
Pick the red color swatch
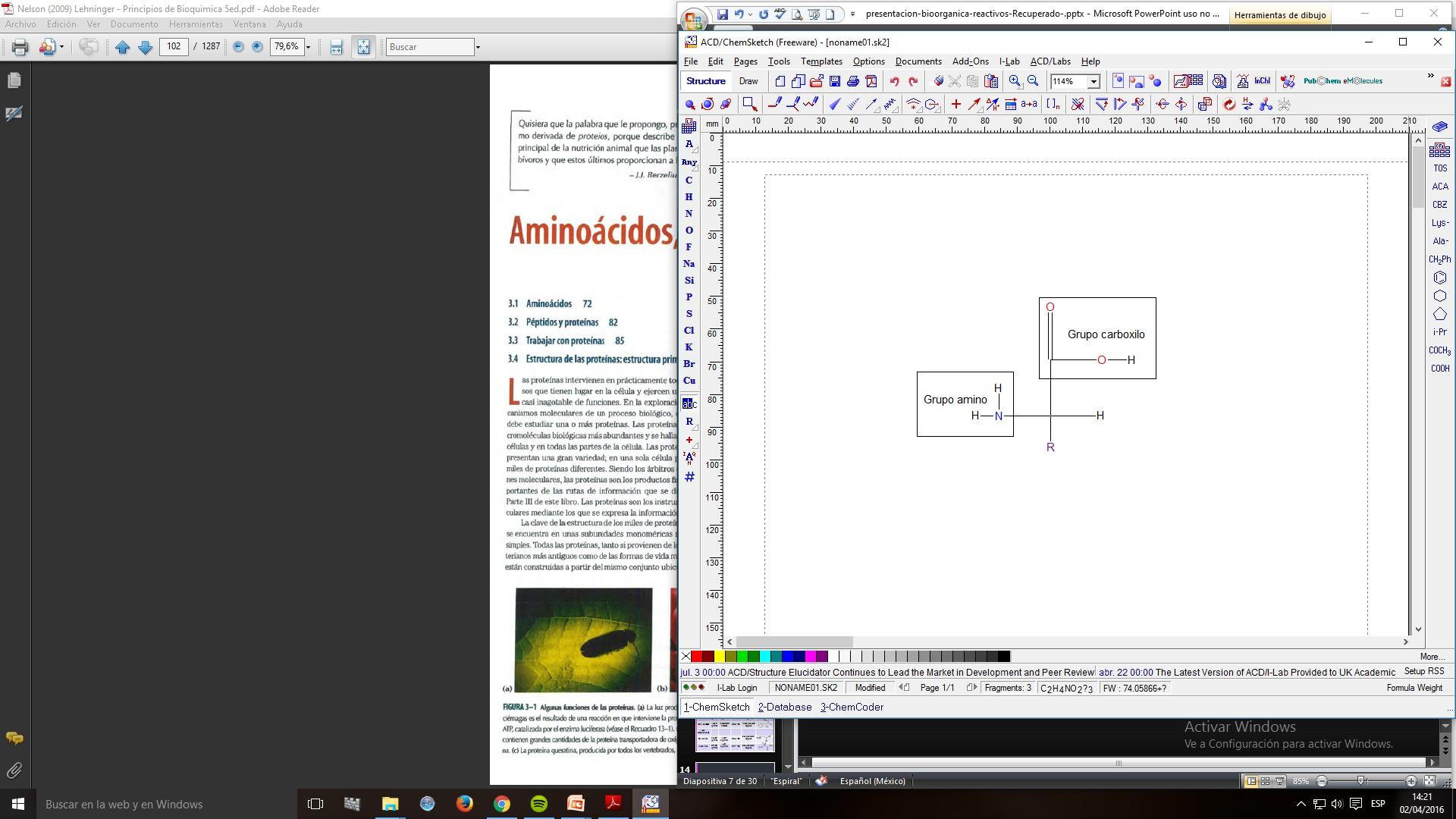coord(696,657)
